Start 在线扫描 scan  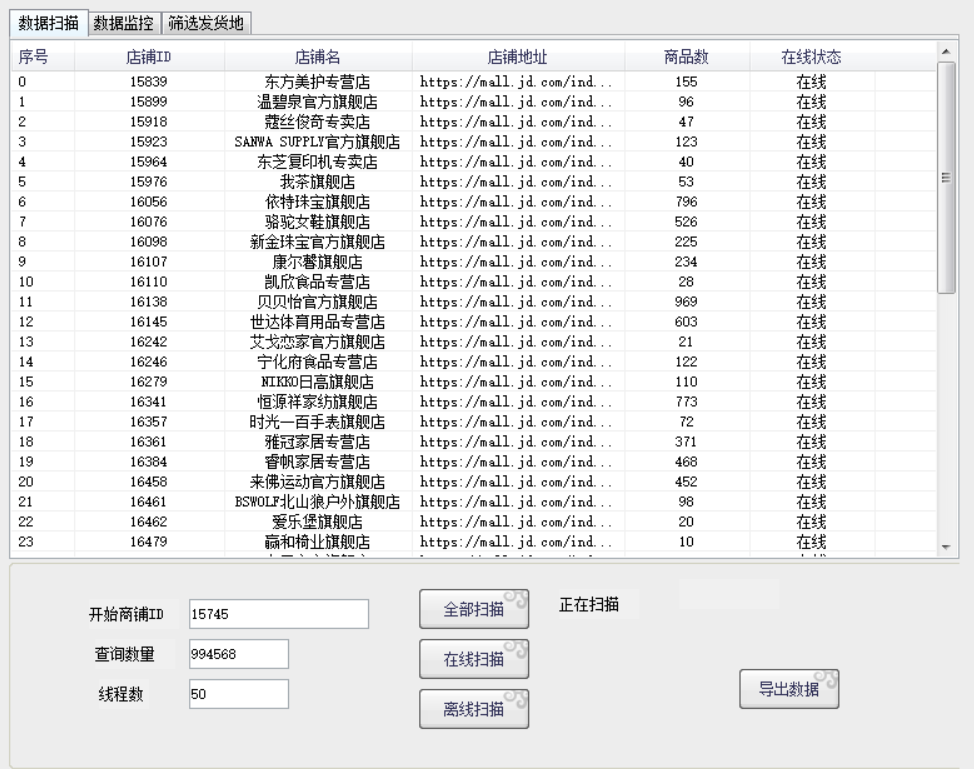(x=473, y=660)
